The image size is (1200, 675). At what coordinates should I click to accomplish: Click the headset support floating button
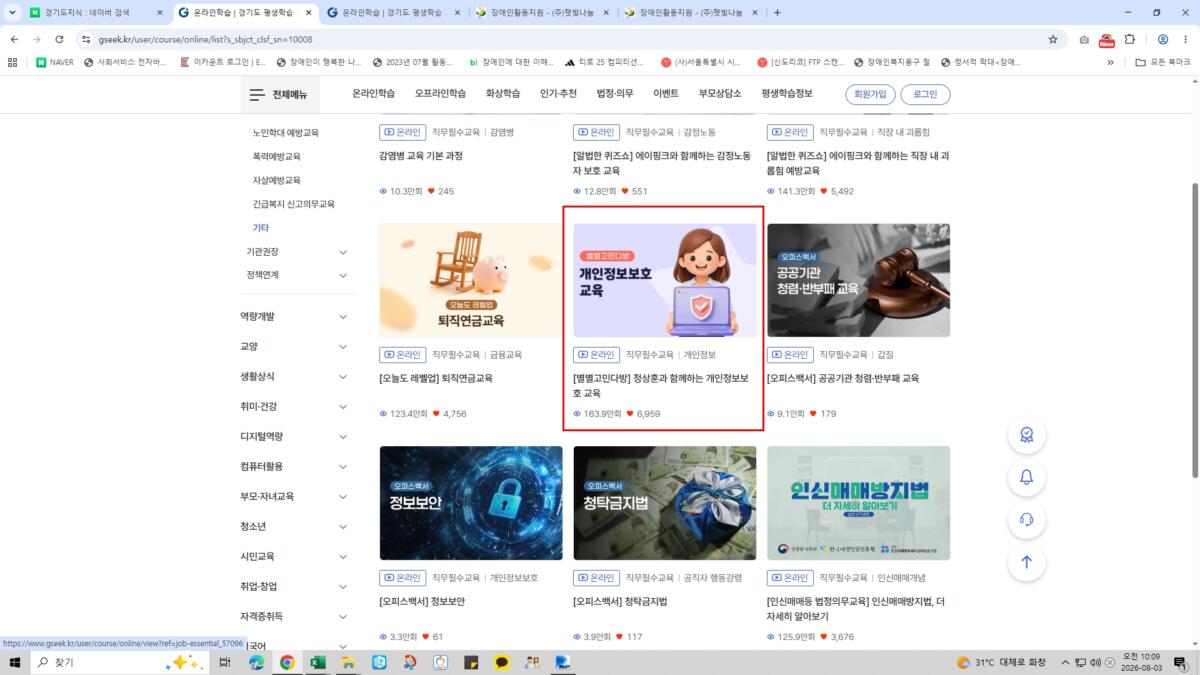[1026, 519]
